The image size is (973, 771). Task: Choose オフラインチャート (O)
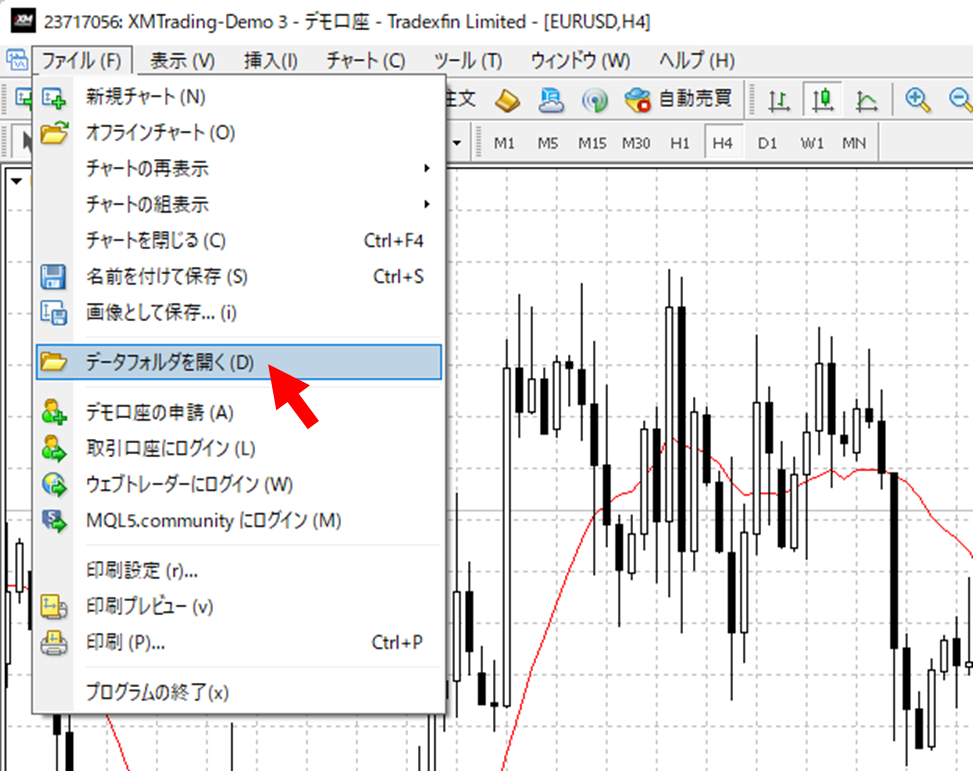coord(239,133)
